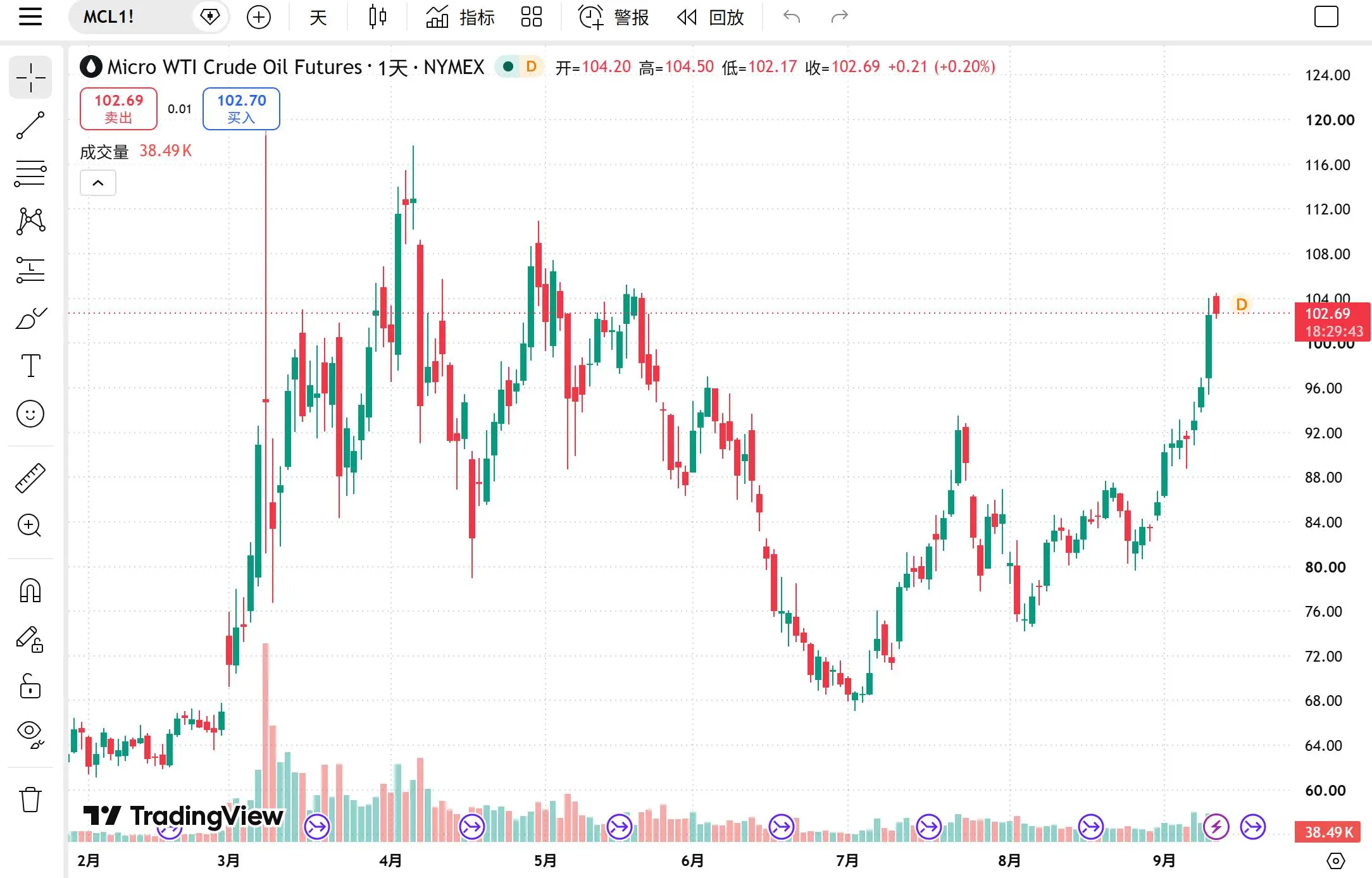Create a 警报 alert
Screen dimensions: 1372x878
click(614, 17)
